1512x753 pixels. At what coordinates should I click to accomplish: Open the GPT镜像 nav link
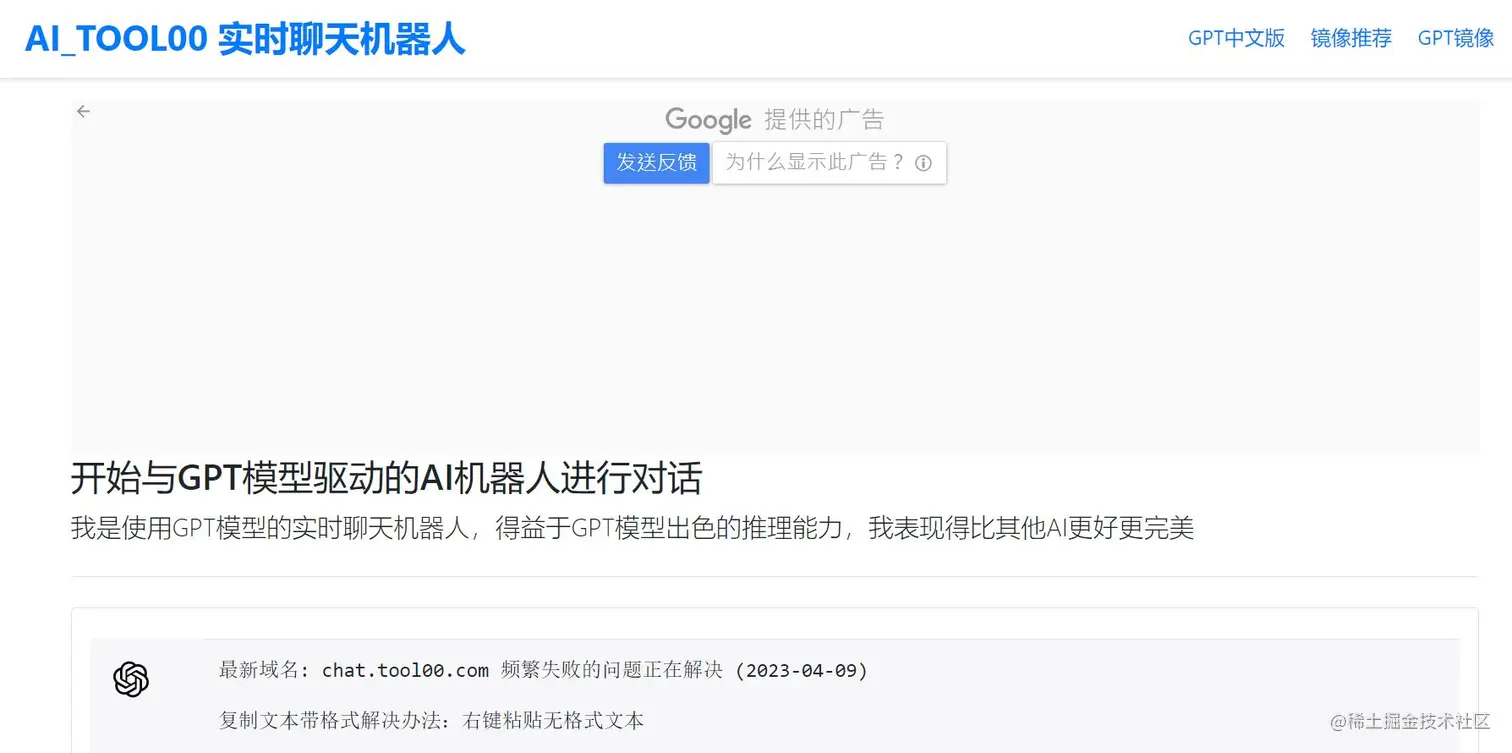click(1456, 38)
